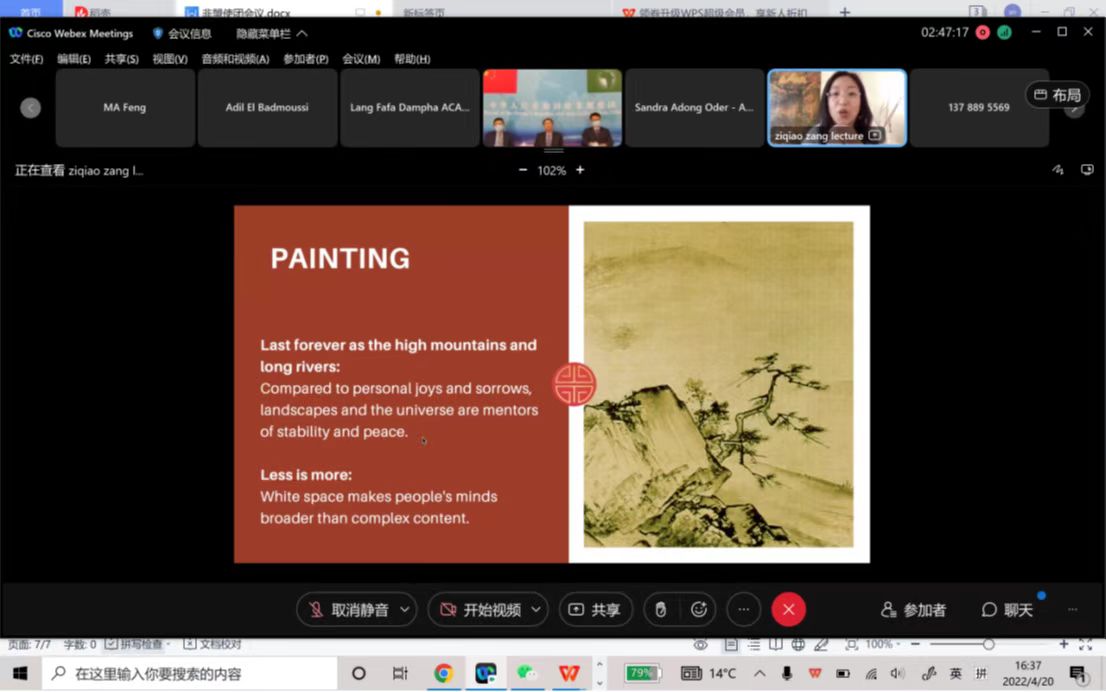Screen dimensions: 1106x692
Task: Zoom out shared content with minus
Action: 523,170
